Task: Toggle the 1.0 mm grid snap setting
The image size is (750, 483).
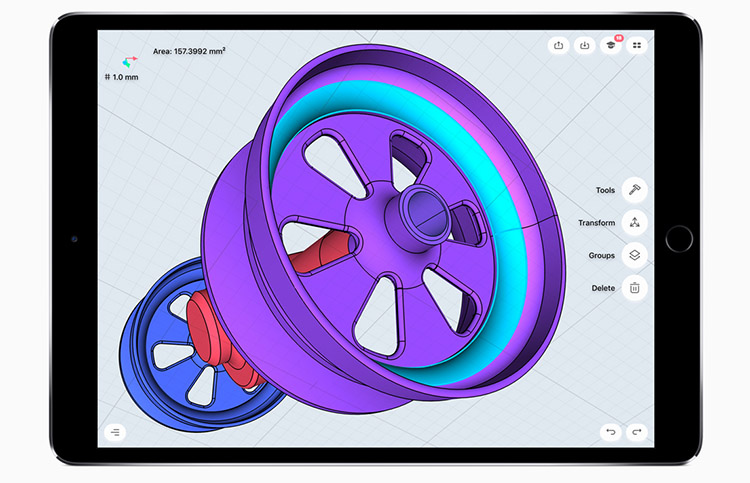Action: point(122,77)
